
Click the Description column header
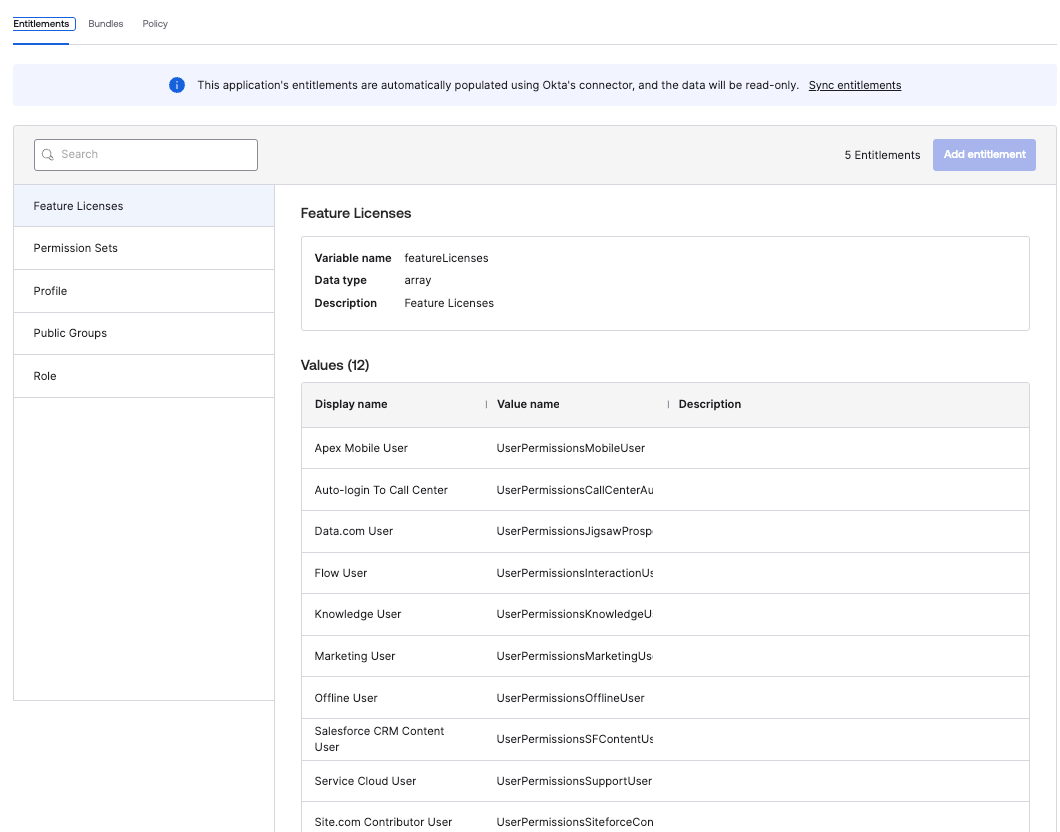coord(710,404)
